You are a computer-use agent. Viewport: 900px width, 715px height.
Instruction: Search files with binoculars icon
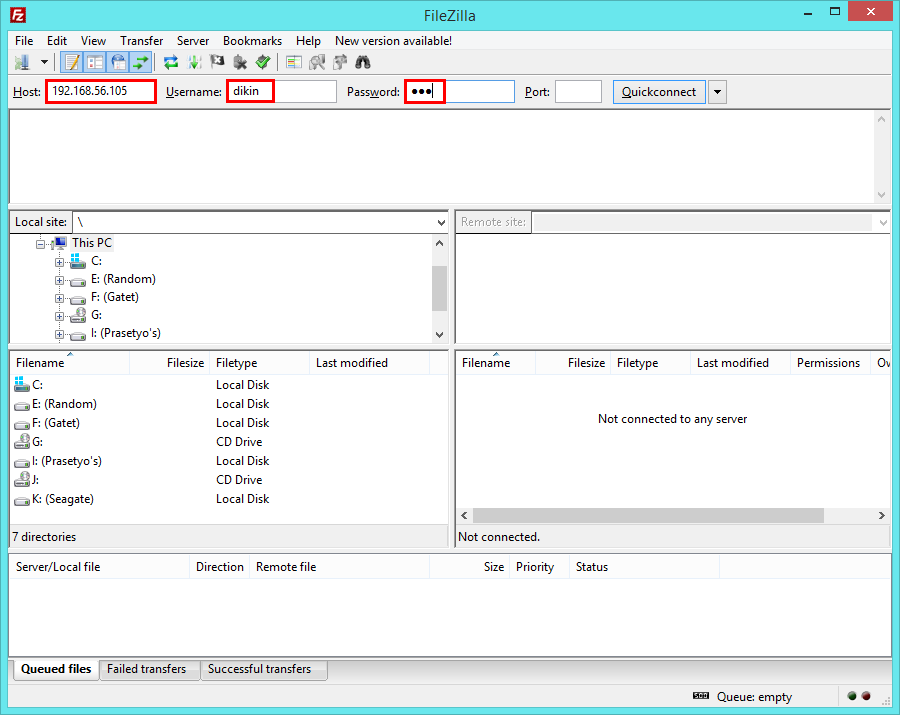coord(363,62)
